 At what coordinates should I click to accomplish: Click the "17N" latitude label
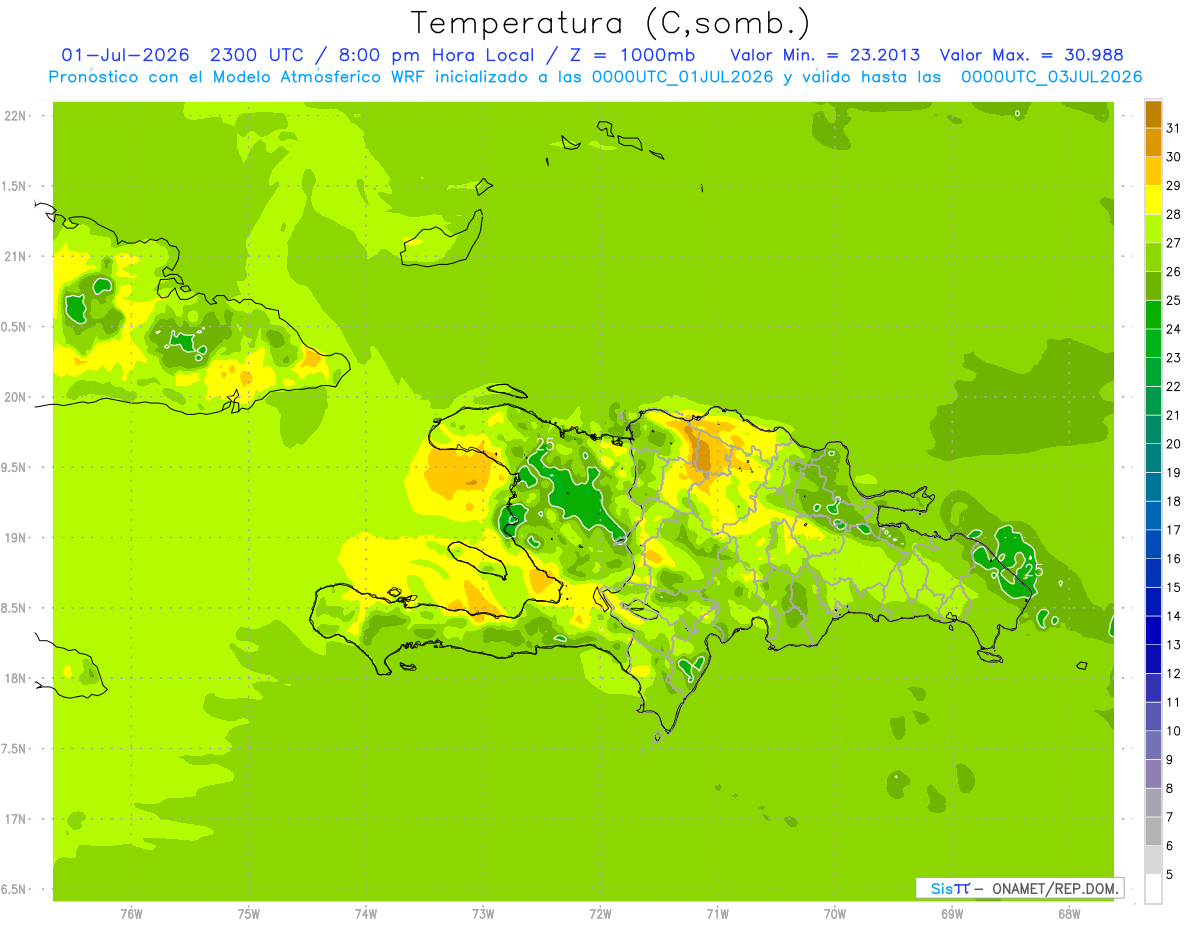tap(15, 819)
